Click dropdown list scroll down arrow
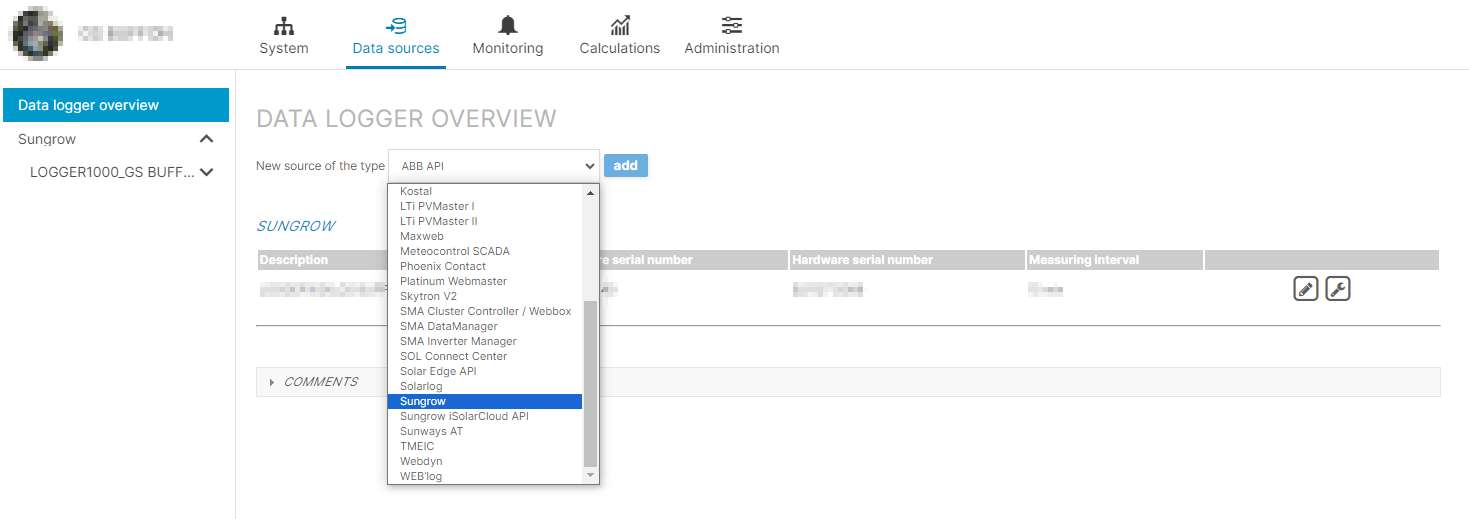 pos(590,475)
